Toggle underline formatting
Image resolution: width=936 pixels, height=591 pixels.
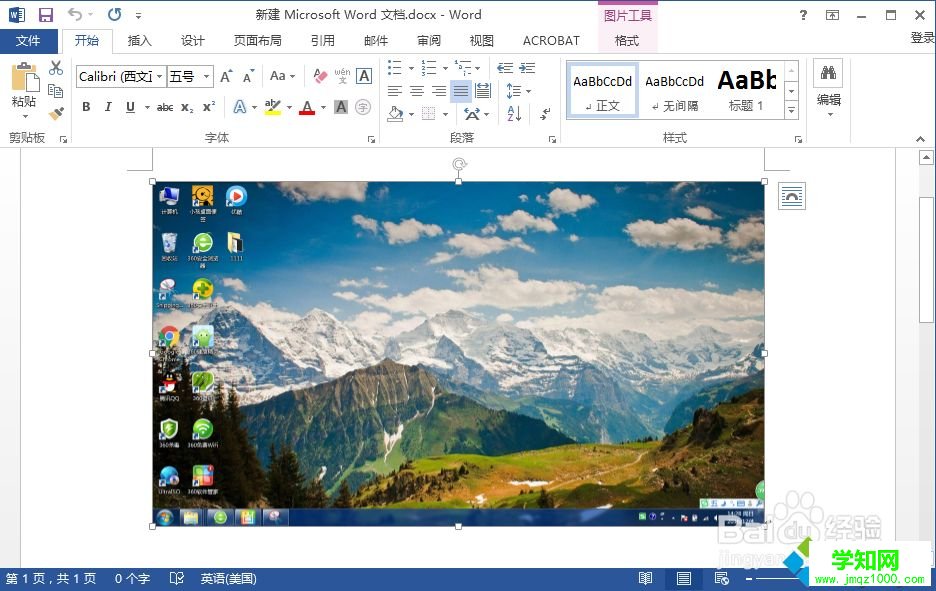pyautogui.click(x=130, y=106)
